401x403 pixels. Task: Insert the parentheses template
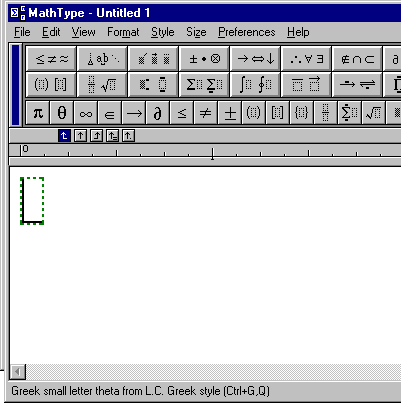(254, 113)
